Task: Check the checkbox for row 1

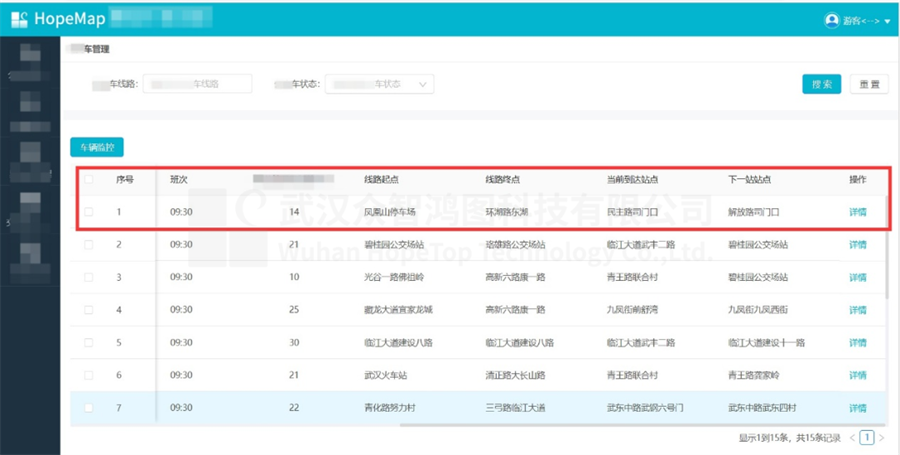Action: point(88,212)
